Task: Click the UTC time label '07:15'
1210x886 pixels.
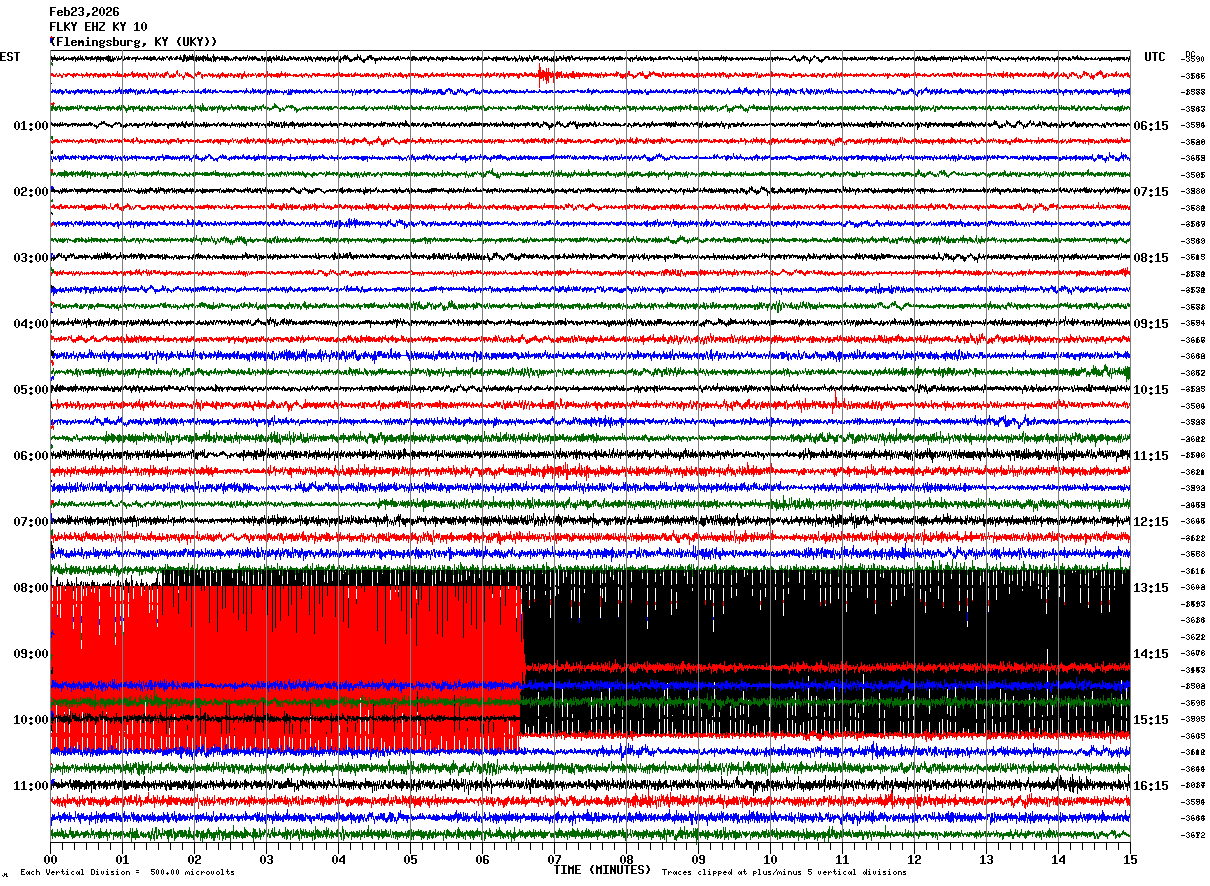Action: (x=1151, y=192)
